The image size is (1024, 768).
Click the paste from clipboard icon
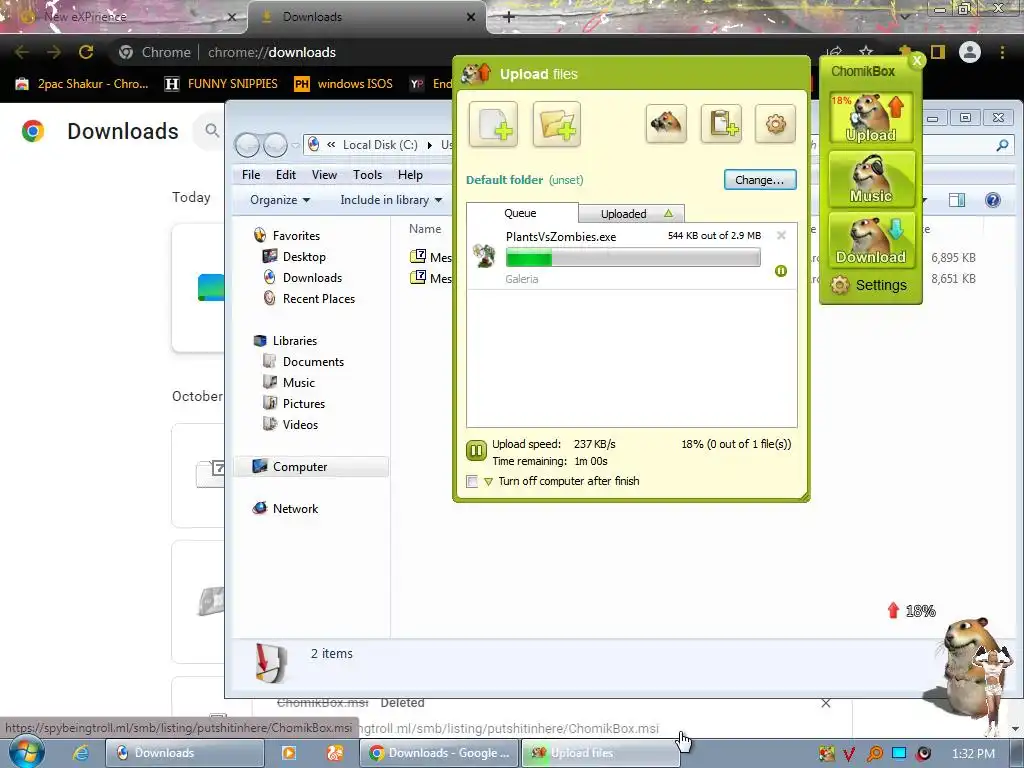721,123
